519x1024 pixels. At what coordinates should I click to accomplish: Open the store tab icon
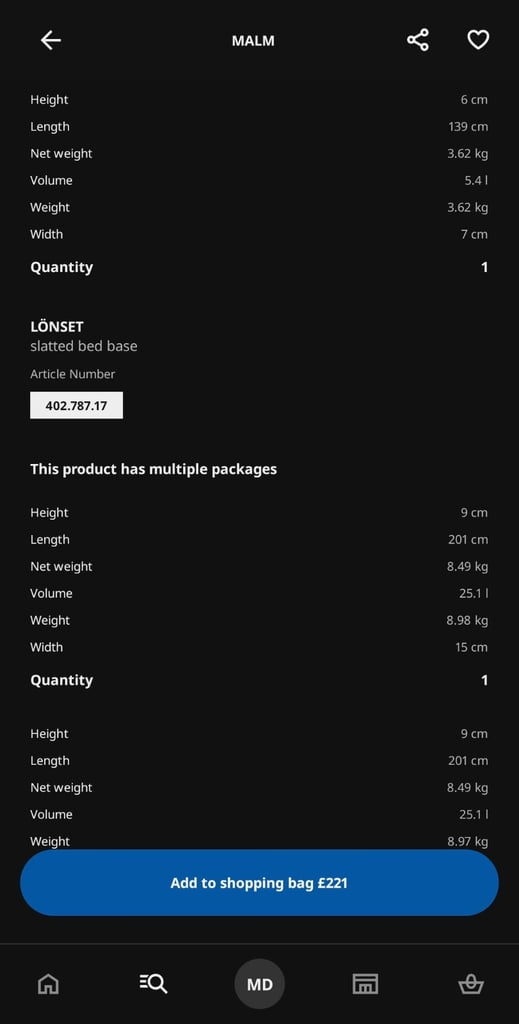[x=366, y=984]
